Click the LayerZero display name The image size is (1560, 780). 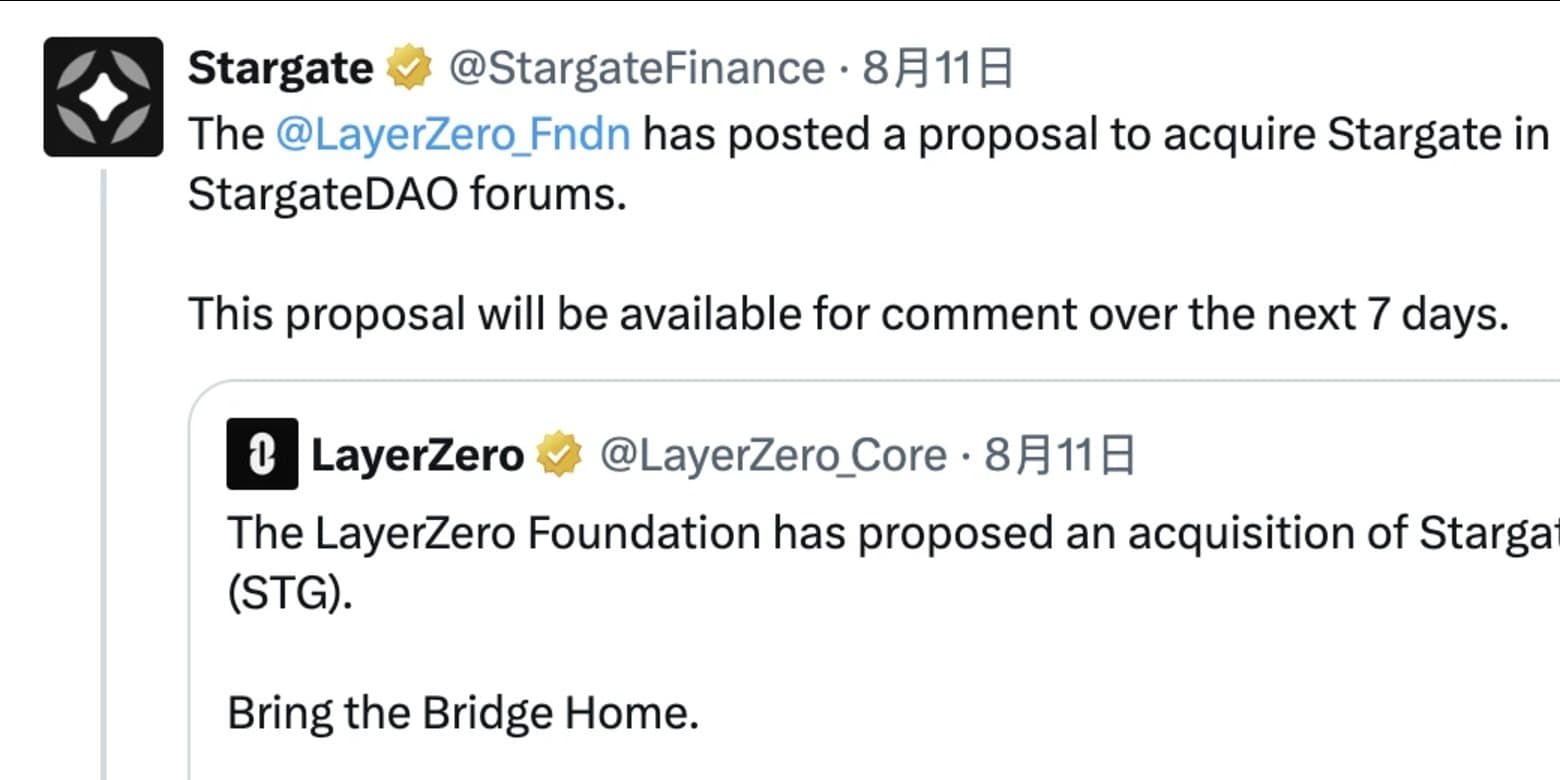click(418, 455)
